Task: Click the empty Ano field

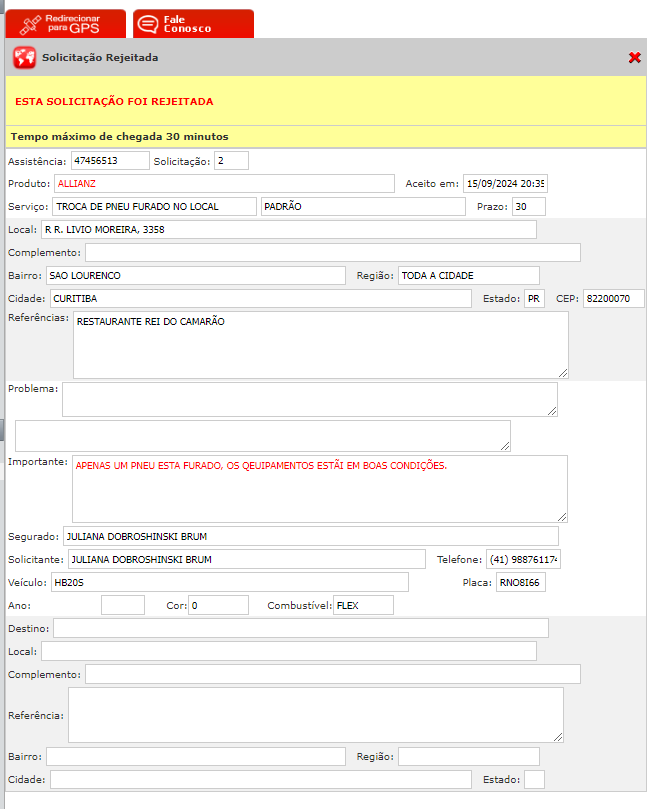Action: [x=123, y=605]
